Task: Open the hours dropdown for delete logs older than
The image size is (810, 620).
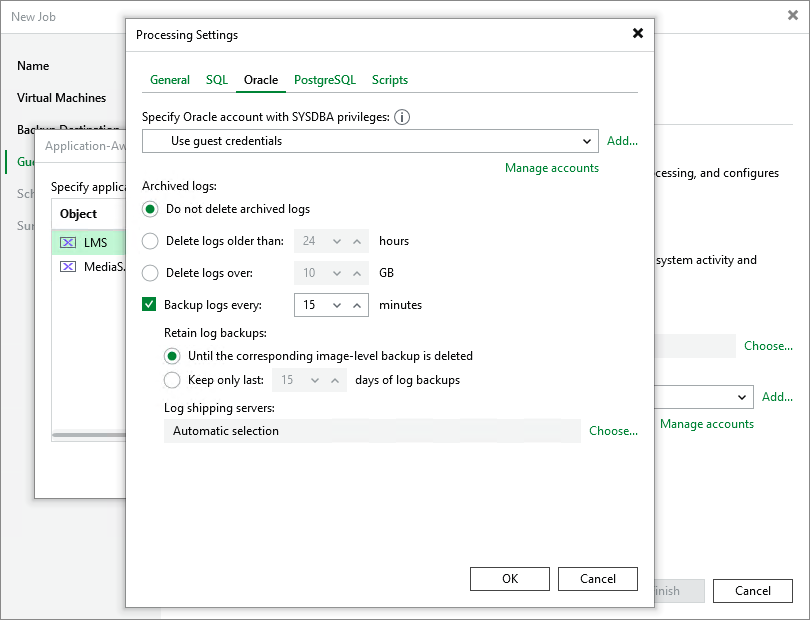Action: (x=336, y=241)
